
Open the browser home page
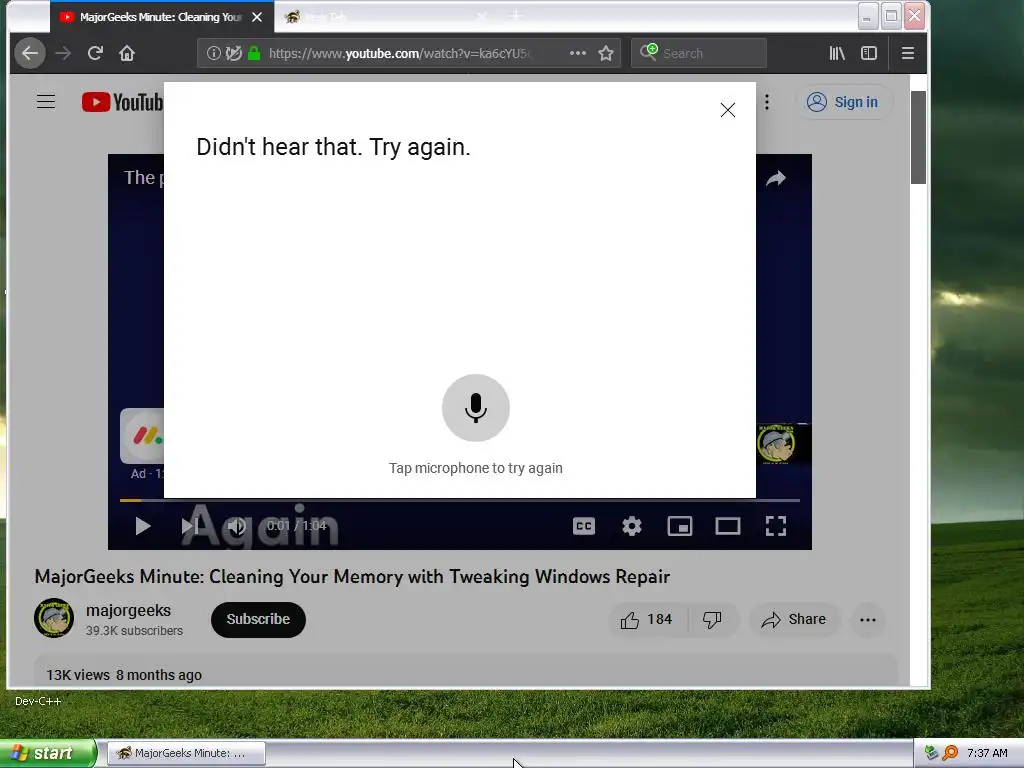tap(127, 54)
